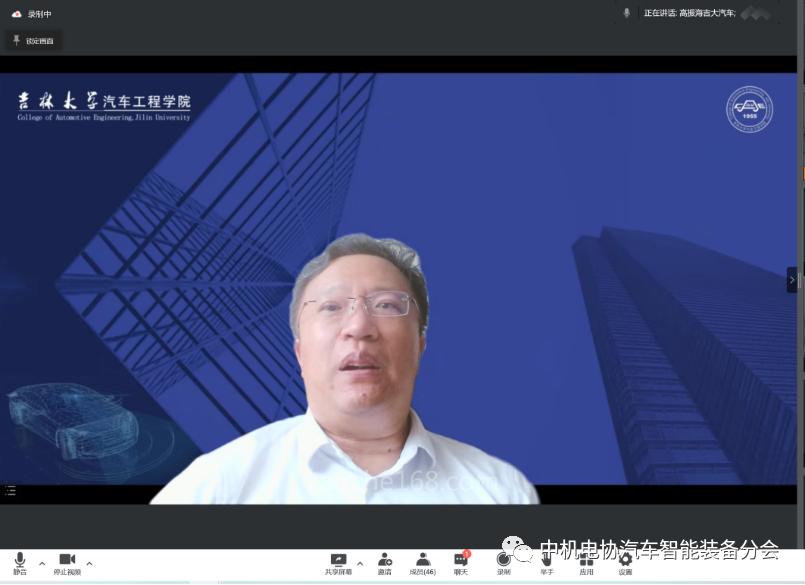Raise hand with 举手 icon

click(547, 563)
